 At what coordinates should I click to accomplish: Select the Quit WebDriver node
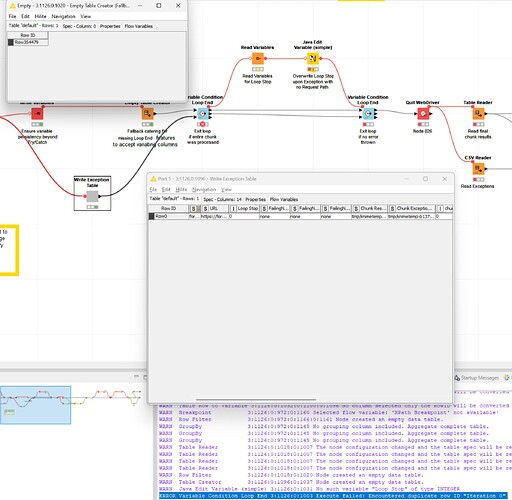click(423, 114)
